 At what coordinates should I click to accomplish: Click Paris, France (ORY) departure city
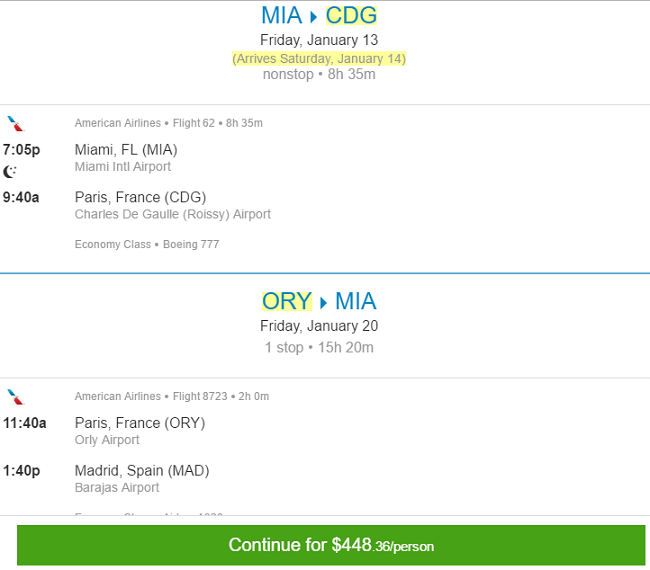140,423
